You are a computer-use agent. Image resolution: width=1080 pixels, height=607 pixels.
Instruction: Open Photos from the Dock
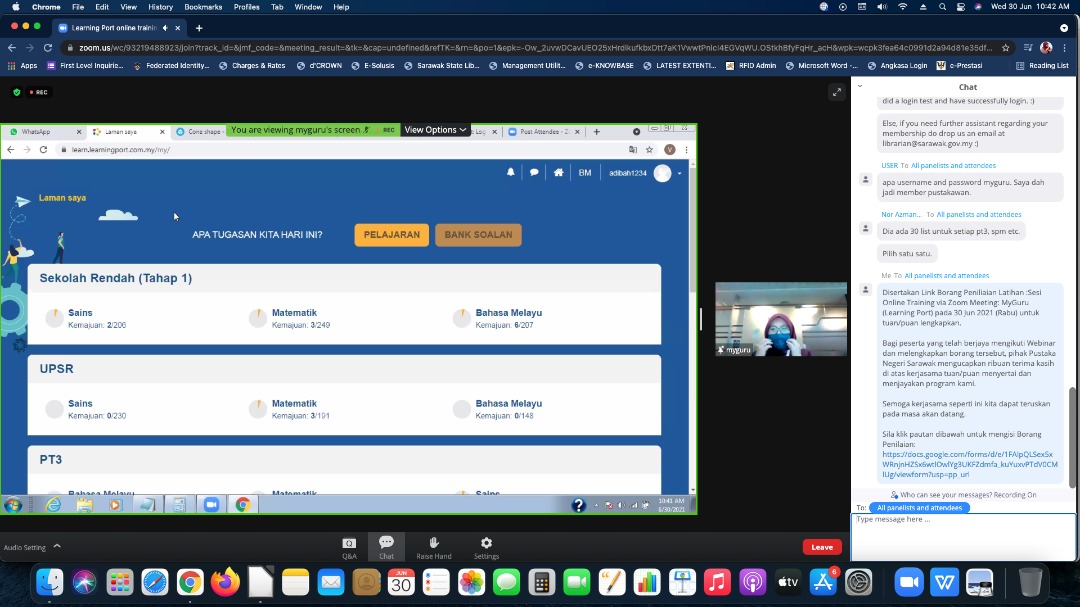pos(471,583)
